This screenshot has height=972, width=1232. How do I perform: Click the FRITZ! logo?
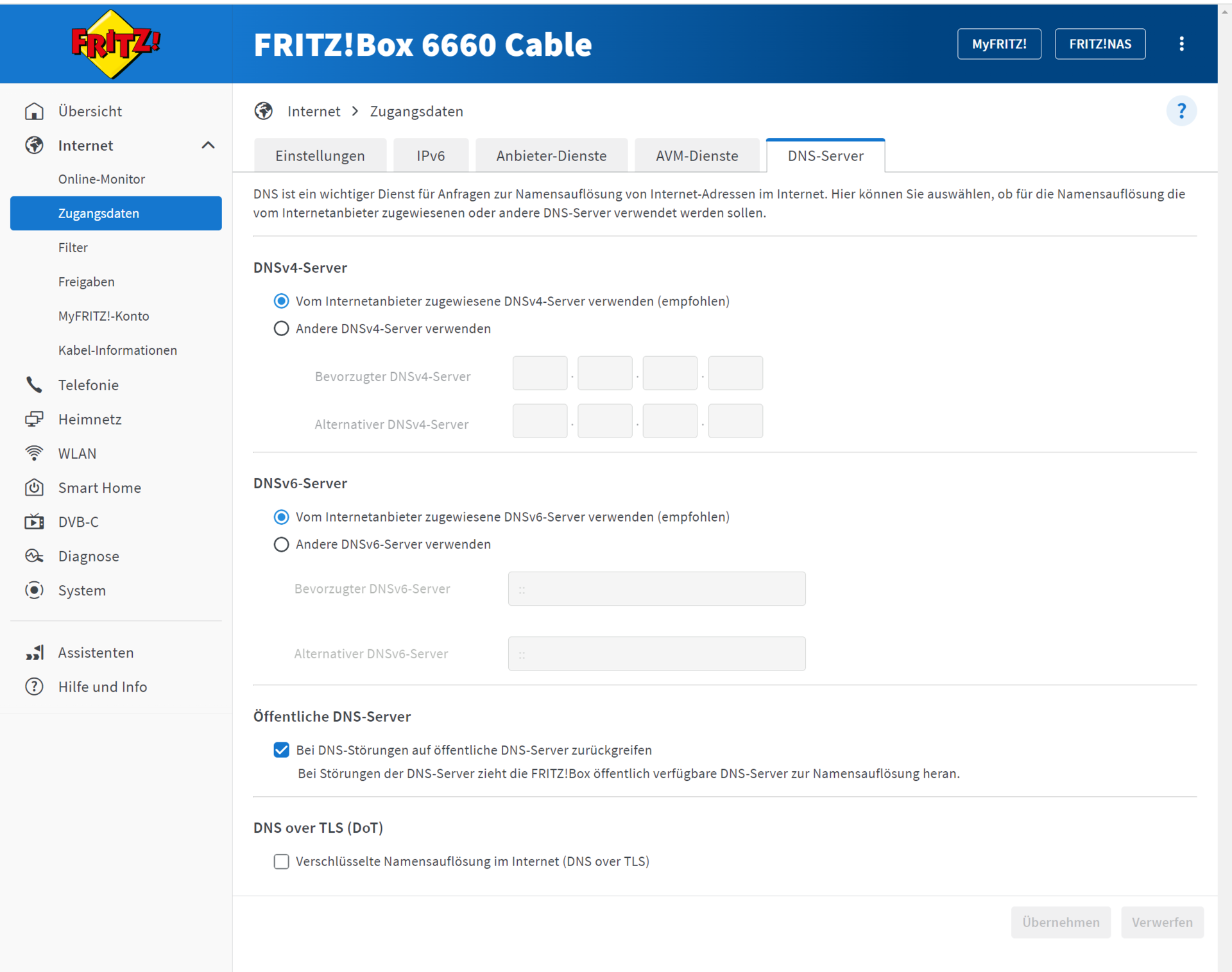click(x=116, y=44)
